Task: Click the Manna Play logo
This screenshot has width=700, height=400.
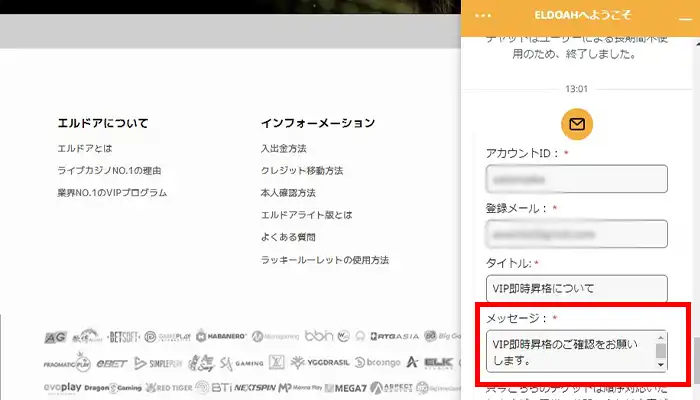Action: point(300,388)
